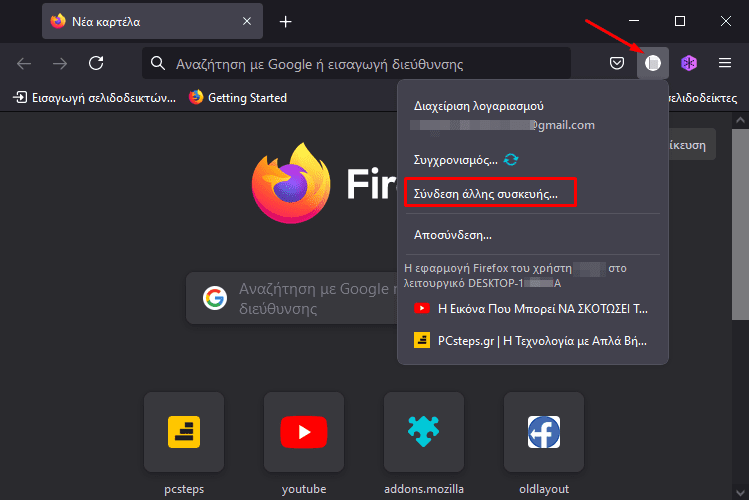Open synced PCsteps.gr tab entry
749x500 pixels.
tap(533, 340)
